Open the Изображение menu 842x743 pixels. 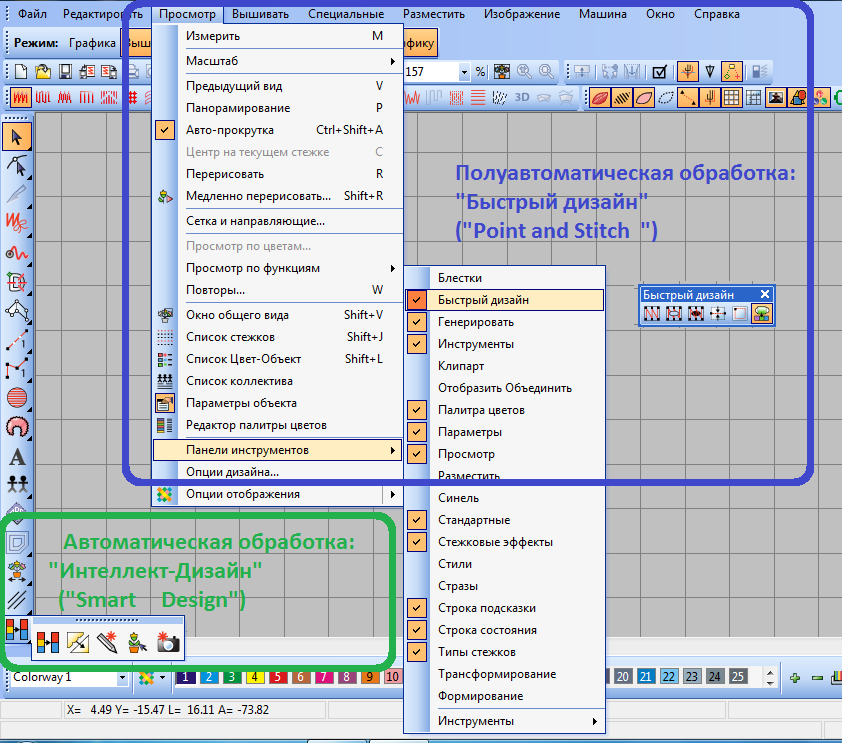click(x=522, y=14)
